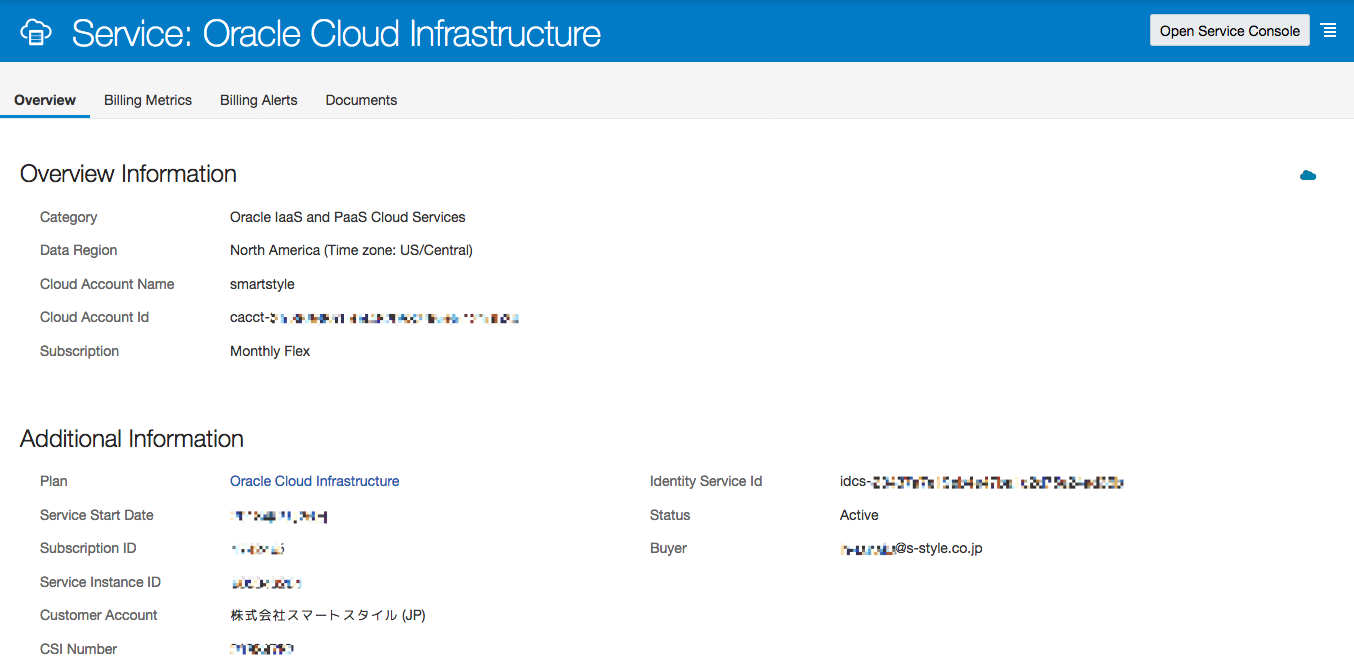Click the Status label
The width and height of the screenshot is (1354, 671).
click(x=670, y=515)
